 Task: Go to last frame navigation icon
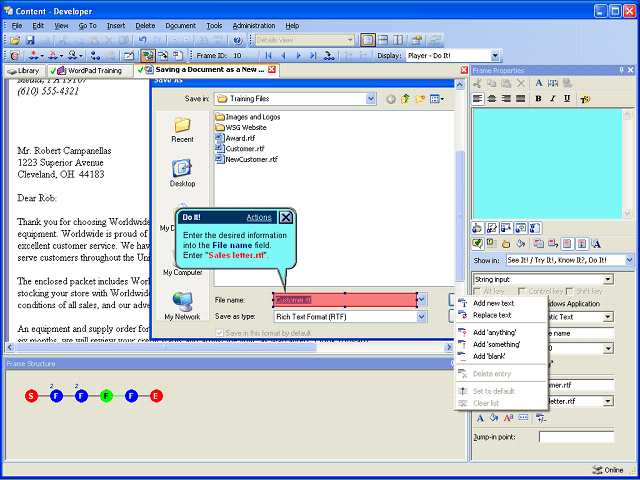coord(313,56)
